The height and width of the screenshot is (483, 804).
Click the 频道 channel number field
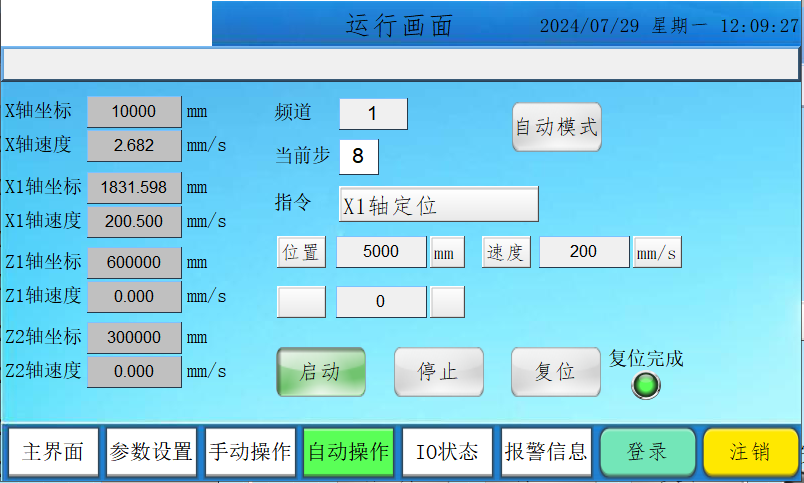click(373, 114)
